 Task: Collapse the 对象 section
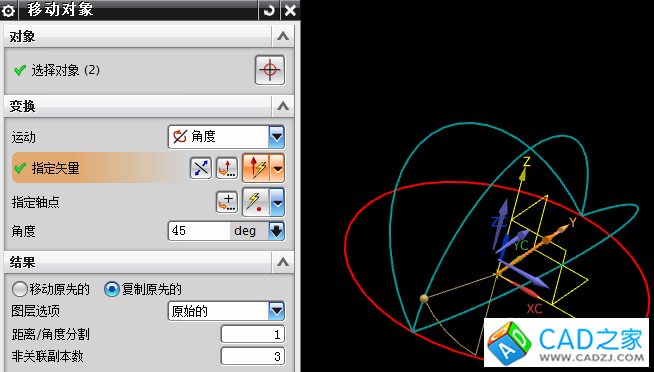click(x=283, y=37)
